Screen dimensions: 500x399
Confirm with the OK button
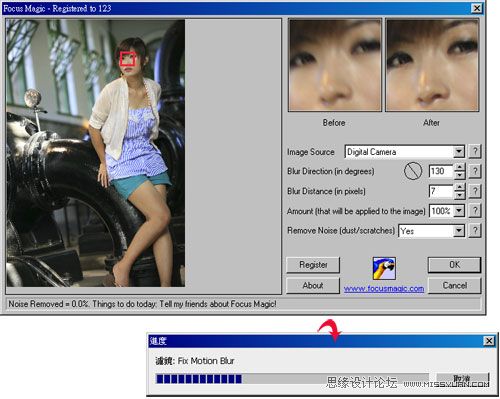click(454, 265)
